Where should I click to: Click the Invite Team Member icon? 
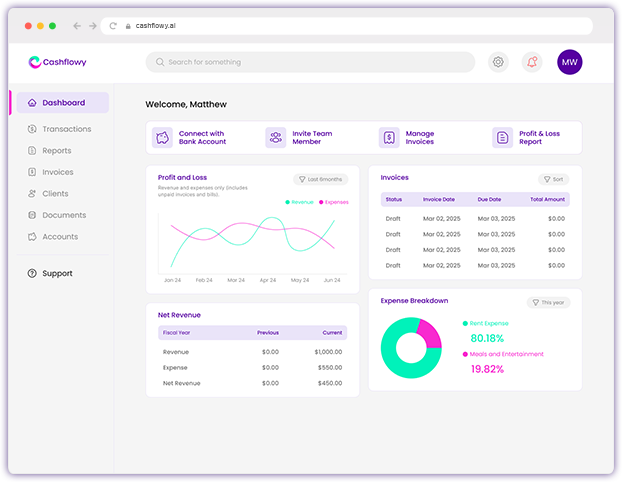coord(275,138)
